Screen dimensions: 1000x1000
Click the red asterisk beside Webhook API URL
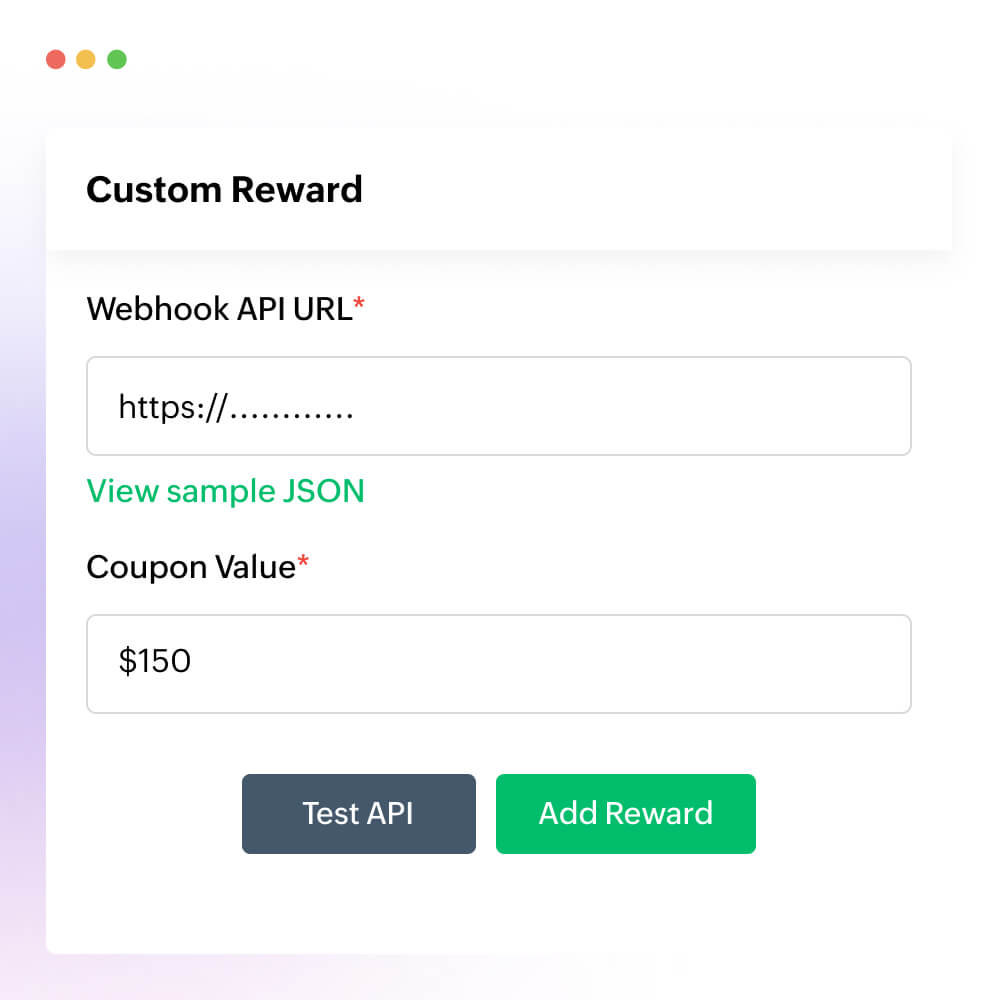(x=360, y=306)
